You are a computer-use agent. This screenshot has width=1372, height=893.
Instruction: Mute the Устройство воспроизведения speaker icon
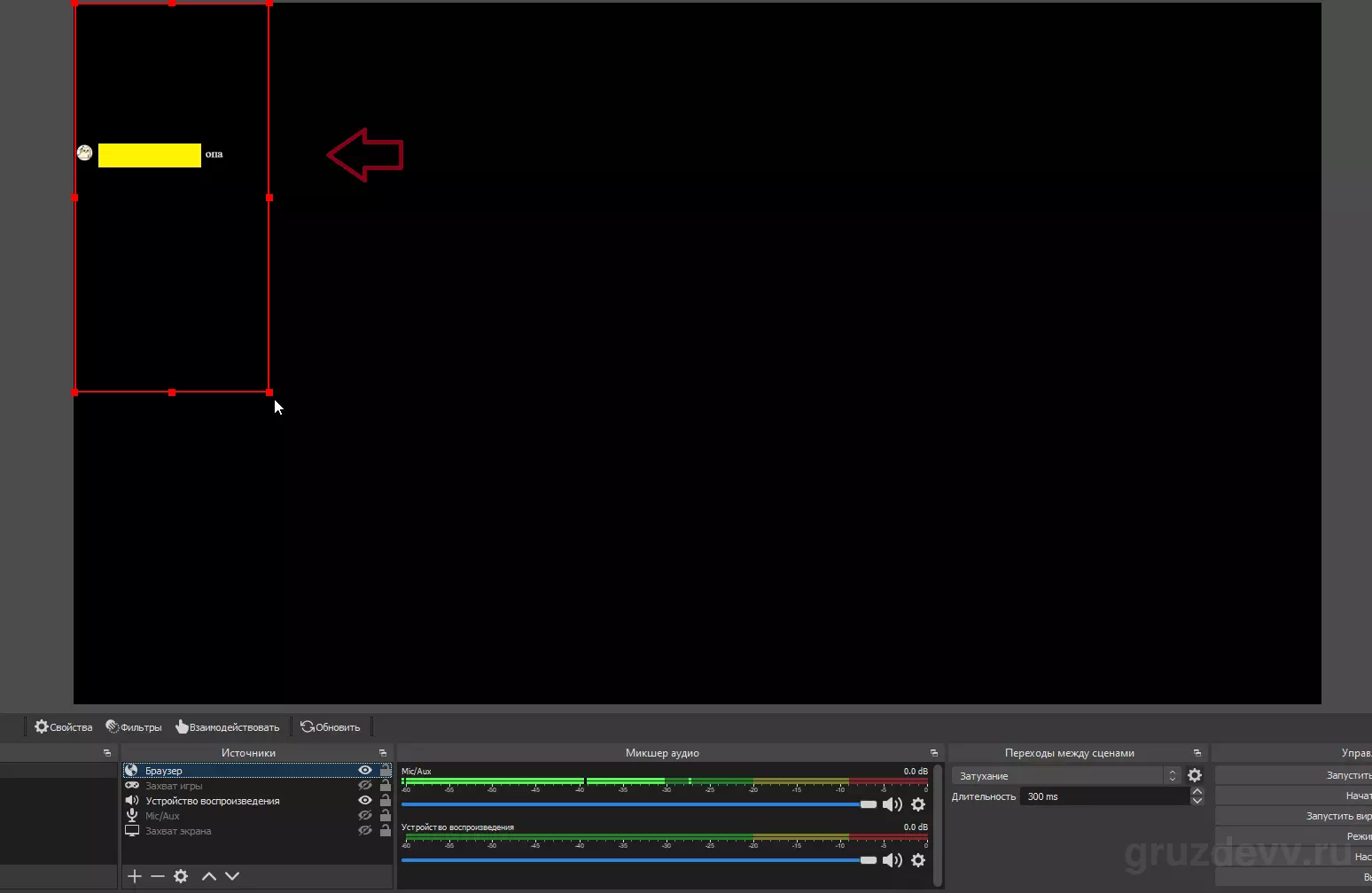pyautogui.click(x=893, y=860)
